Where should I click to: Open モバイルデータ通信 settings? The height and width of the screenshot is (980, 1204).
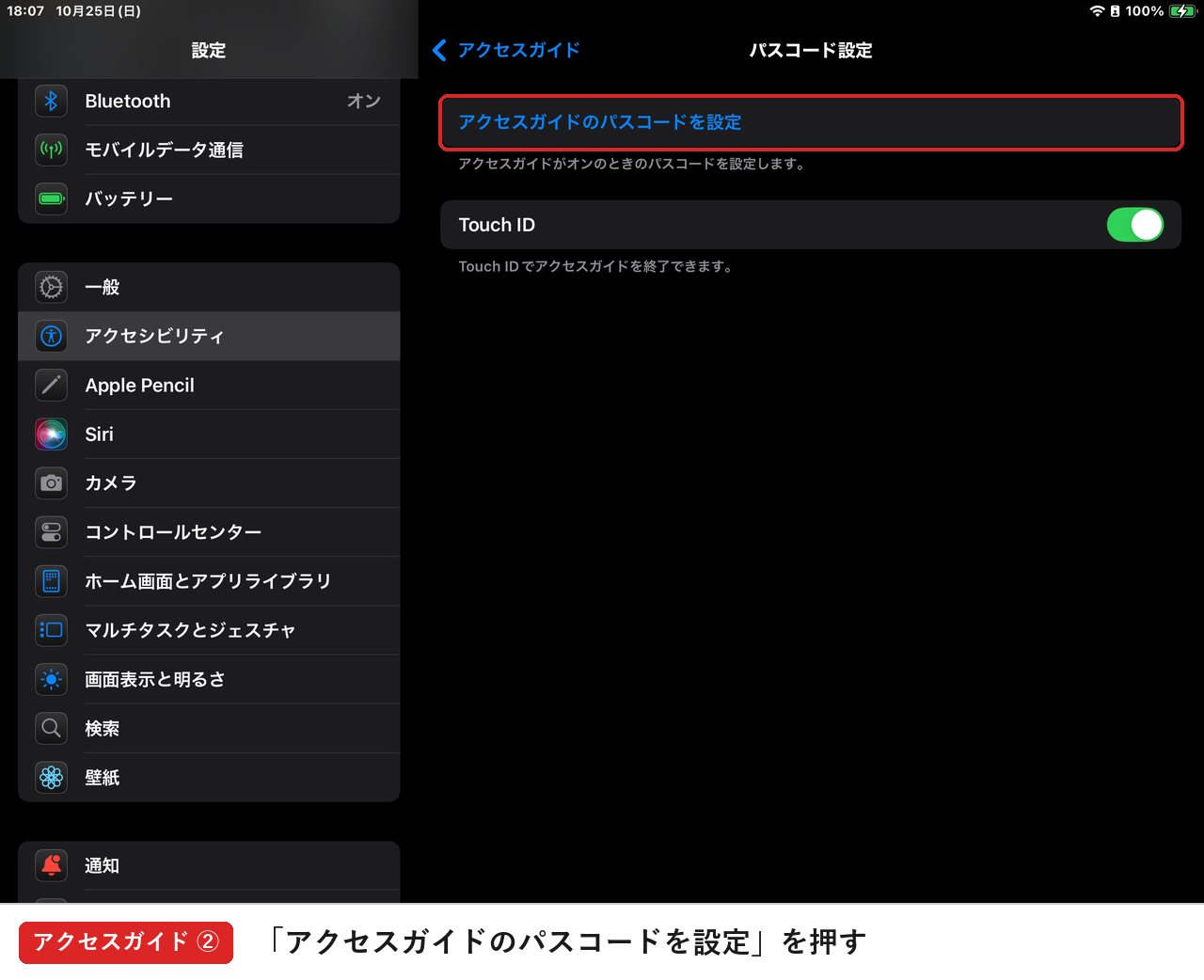pos(209,150)
